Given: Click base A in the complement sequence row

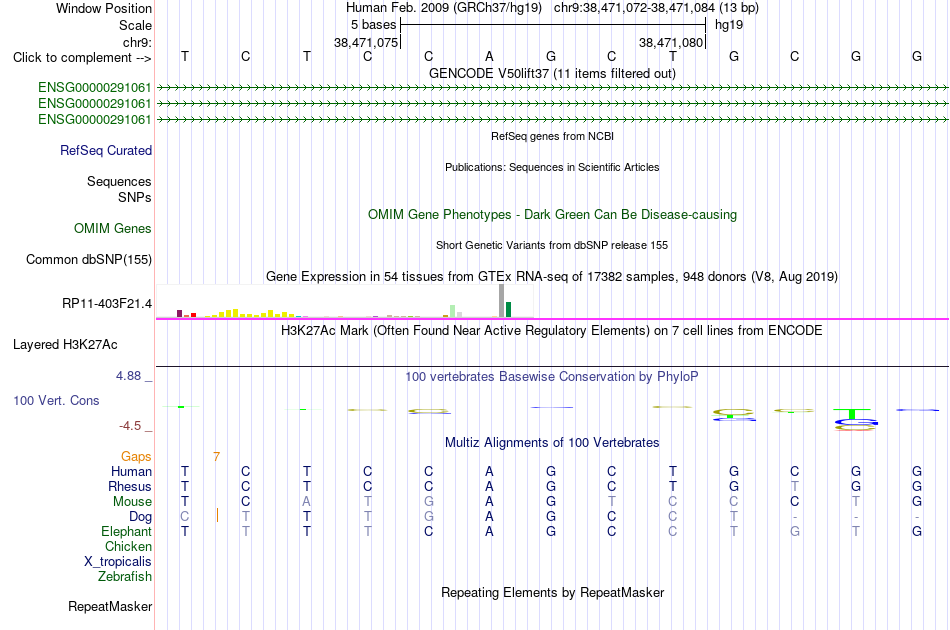Looking at the screenshot, I should 490,56.
